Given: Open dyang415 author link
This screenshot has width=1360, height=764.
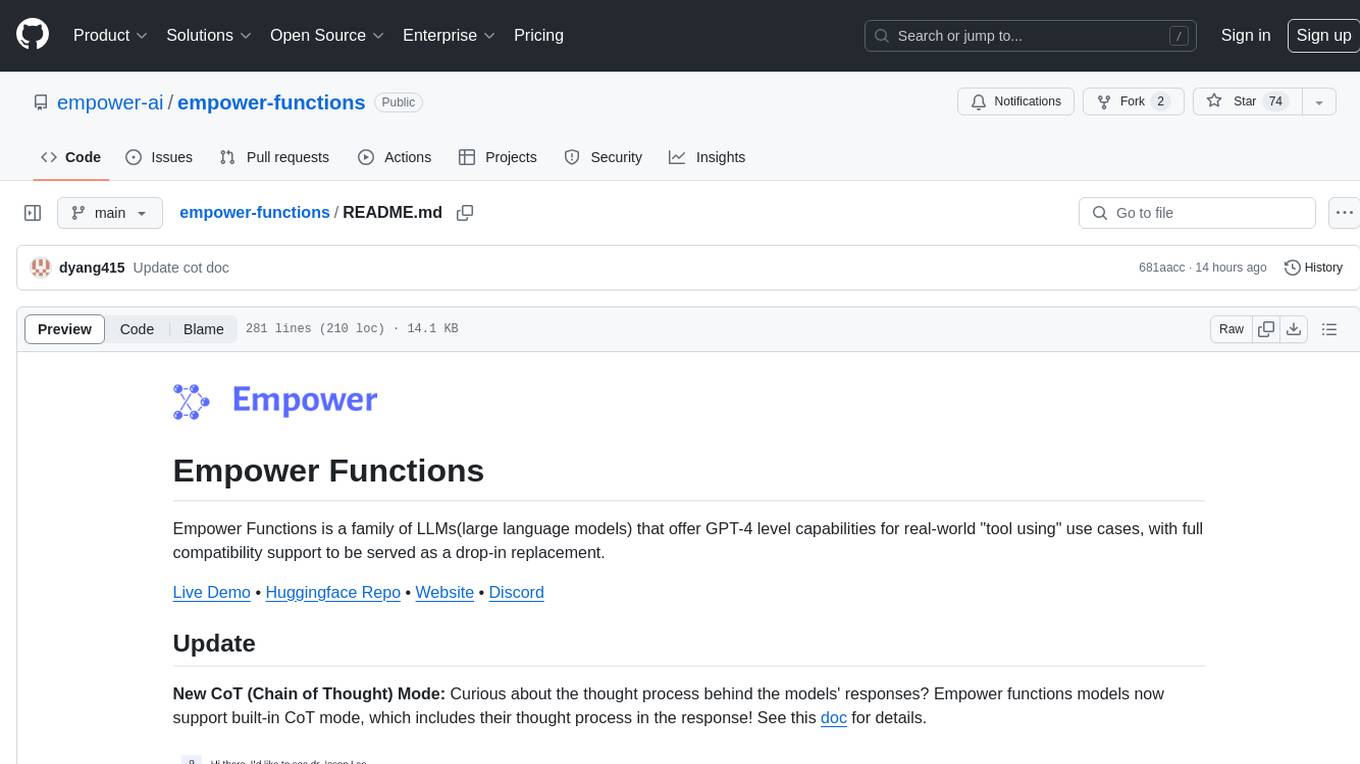Looking at the screenshot, I should point(92,268).
